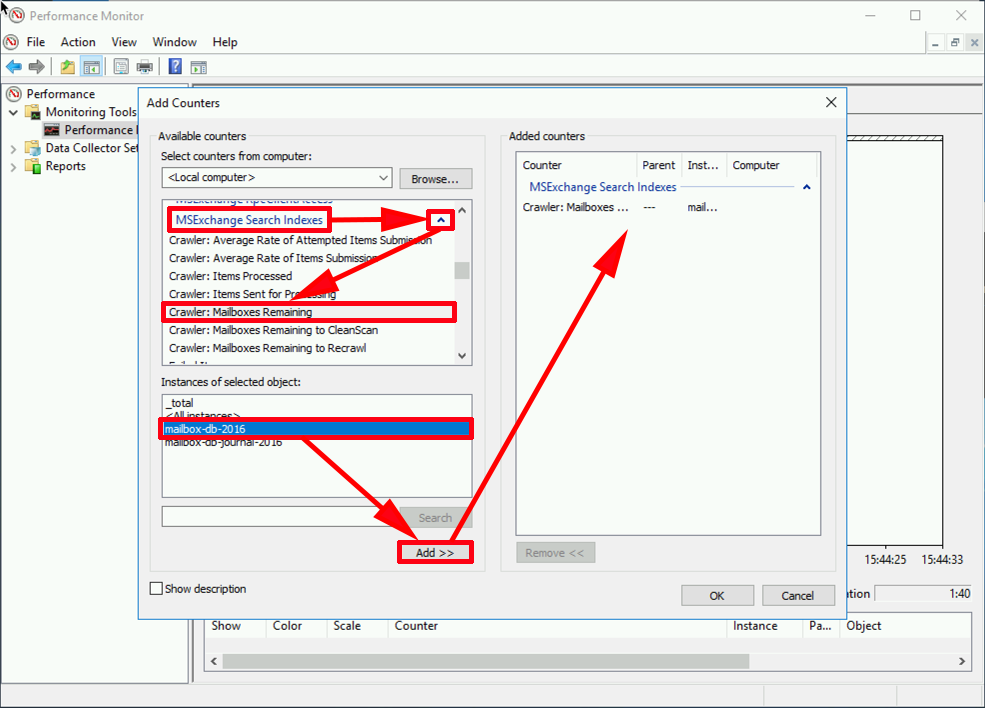Open the Help menu

point(225,42)
